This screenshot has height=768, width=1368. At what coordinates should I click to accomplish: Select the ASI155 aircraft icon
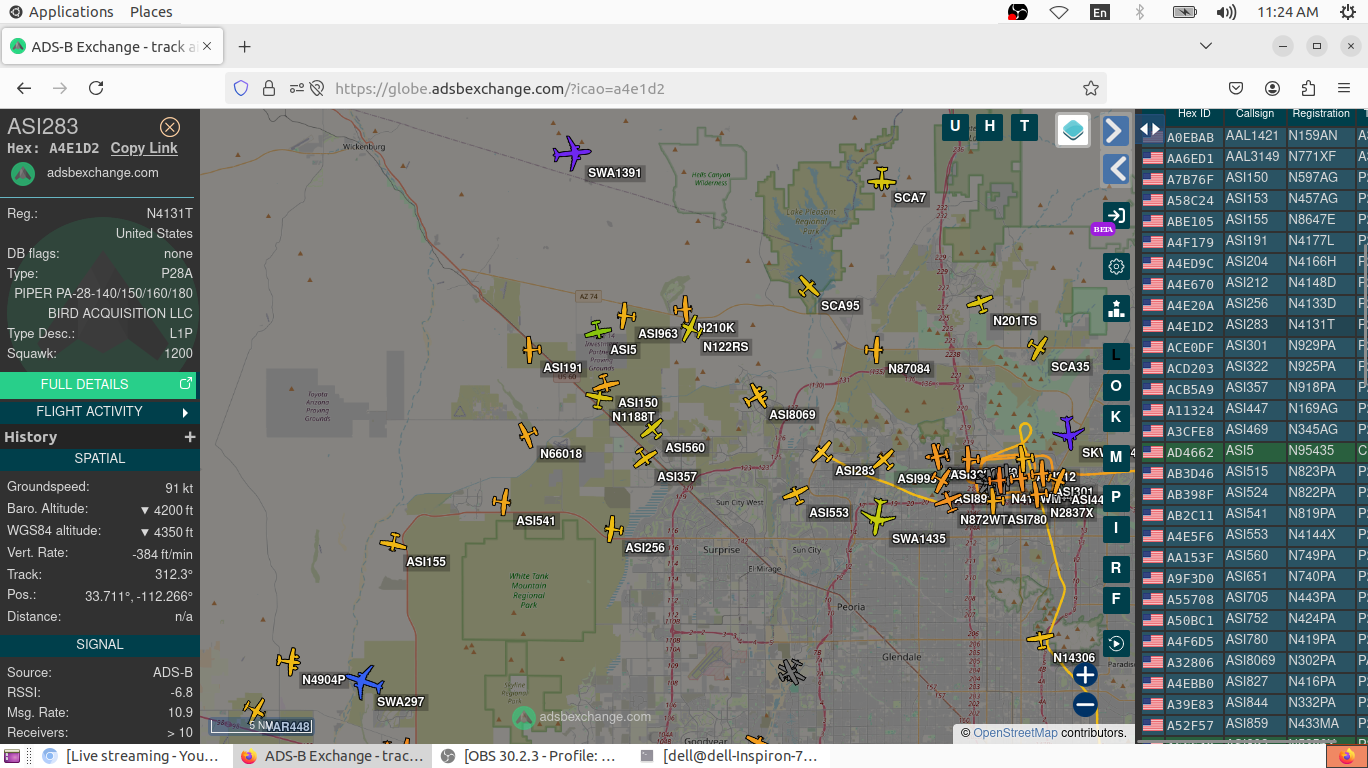click(393, 543)
